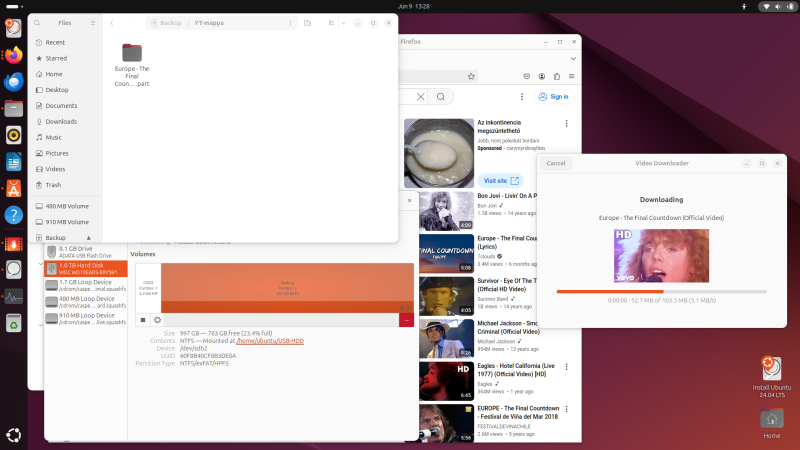The image size is (800, 450).
Task: Open Firefox Pocket save icon
Action: (527, 77)
